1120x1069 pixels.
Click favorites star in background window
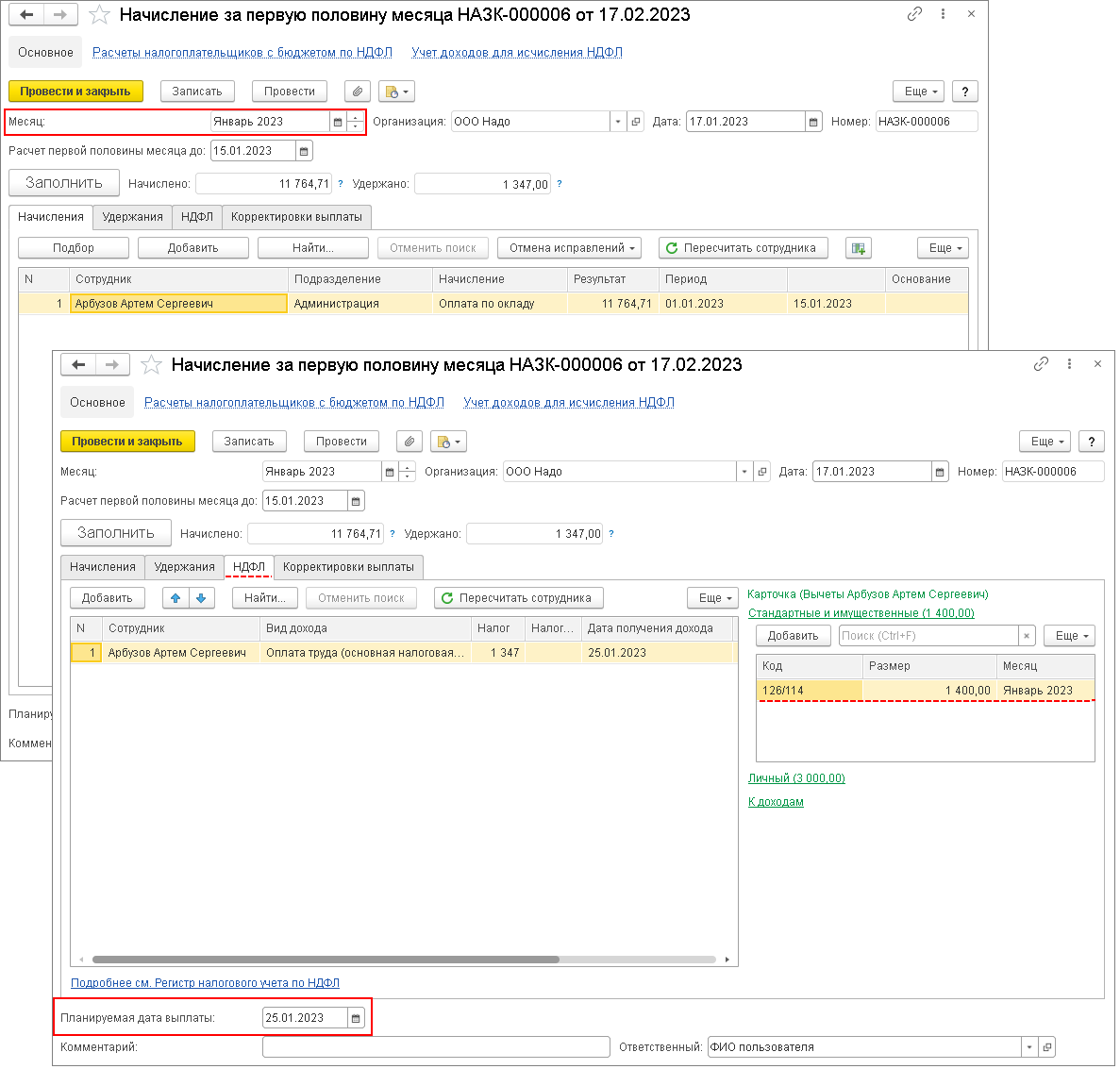point(99,15)
